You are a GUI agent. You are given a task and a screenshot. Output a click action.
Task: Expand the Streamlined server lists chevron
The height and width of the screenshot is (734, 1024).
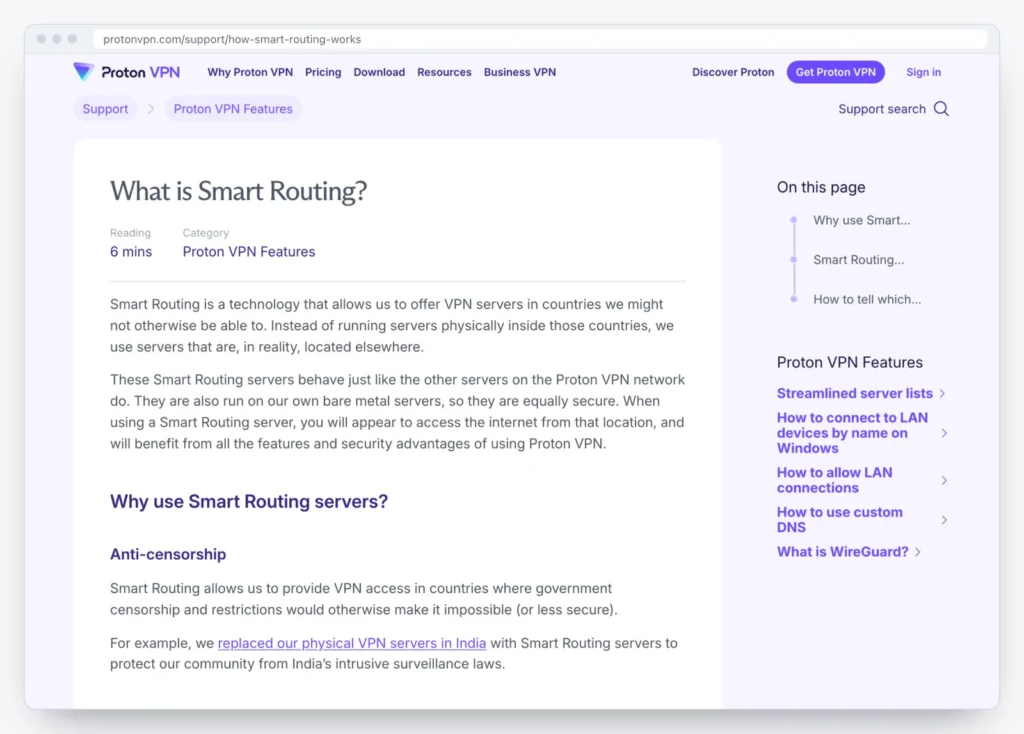click(x=942, y=394)
